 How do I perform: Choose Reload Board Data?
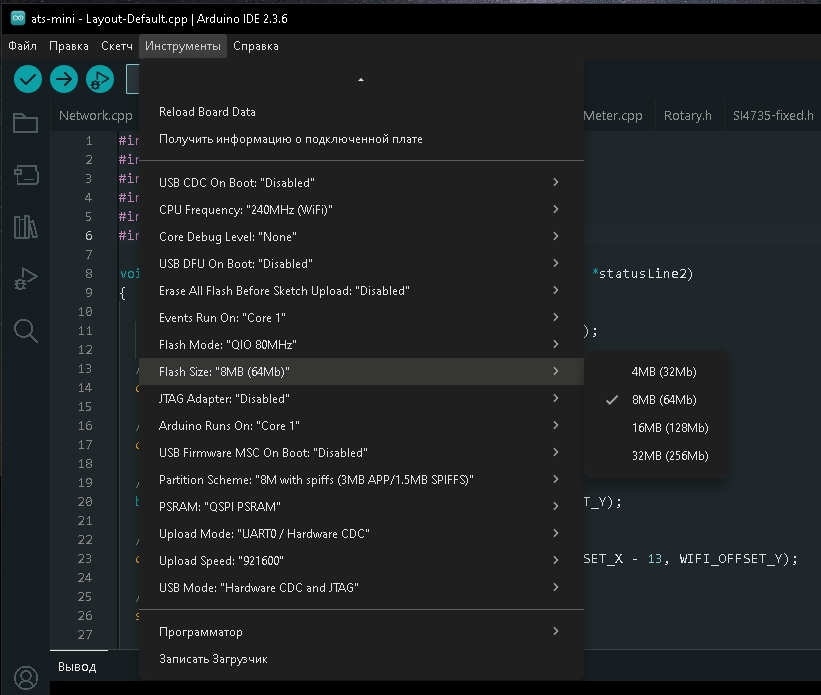point(361,112)
